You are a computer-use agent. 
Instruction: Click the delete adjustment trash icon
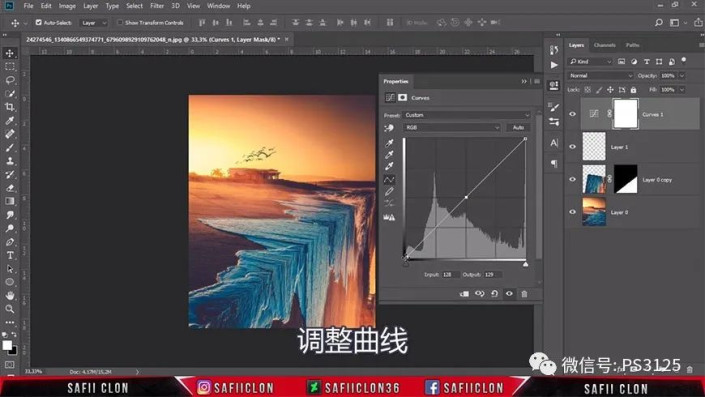click(x=524, y=294)
